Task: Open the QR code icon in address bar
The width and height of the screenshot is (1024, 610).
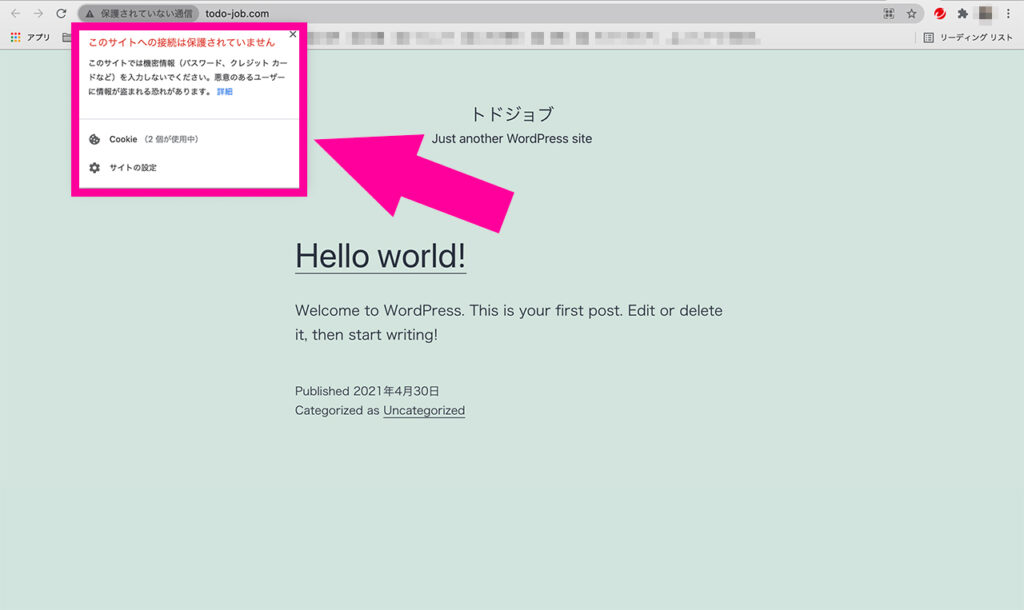Action: tap(889, 13)
